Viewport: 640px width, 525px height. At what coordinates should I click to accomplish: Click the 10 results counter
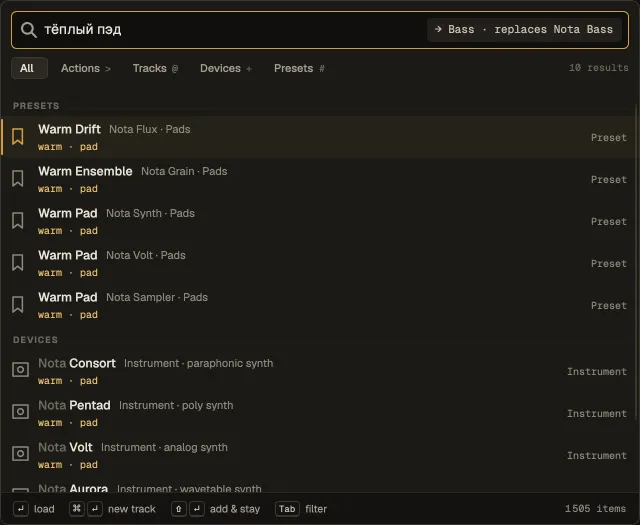[598, 68]
